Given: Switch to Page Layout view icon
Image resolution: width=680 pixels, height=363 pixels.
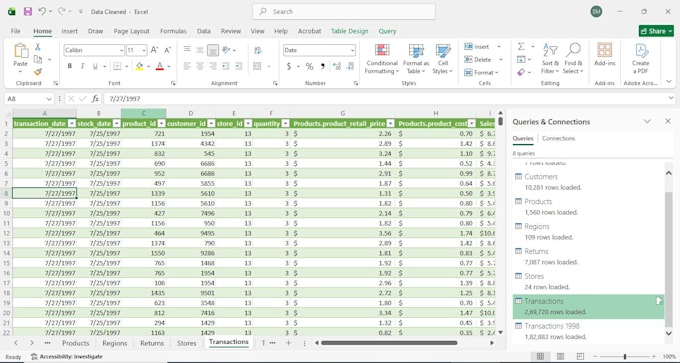Looking at the screenshot, I should (560, 356).
